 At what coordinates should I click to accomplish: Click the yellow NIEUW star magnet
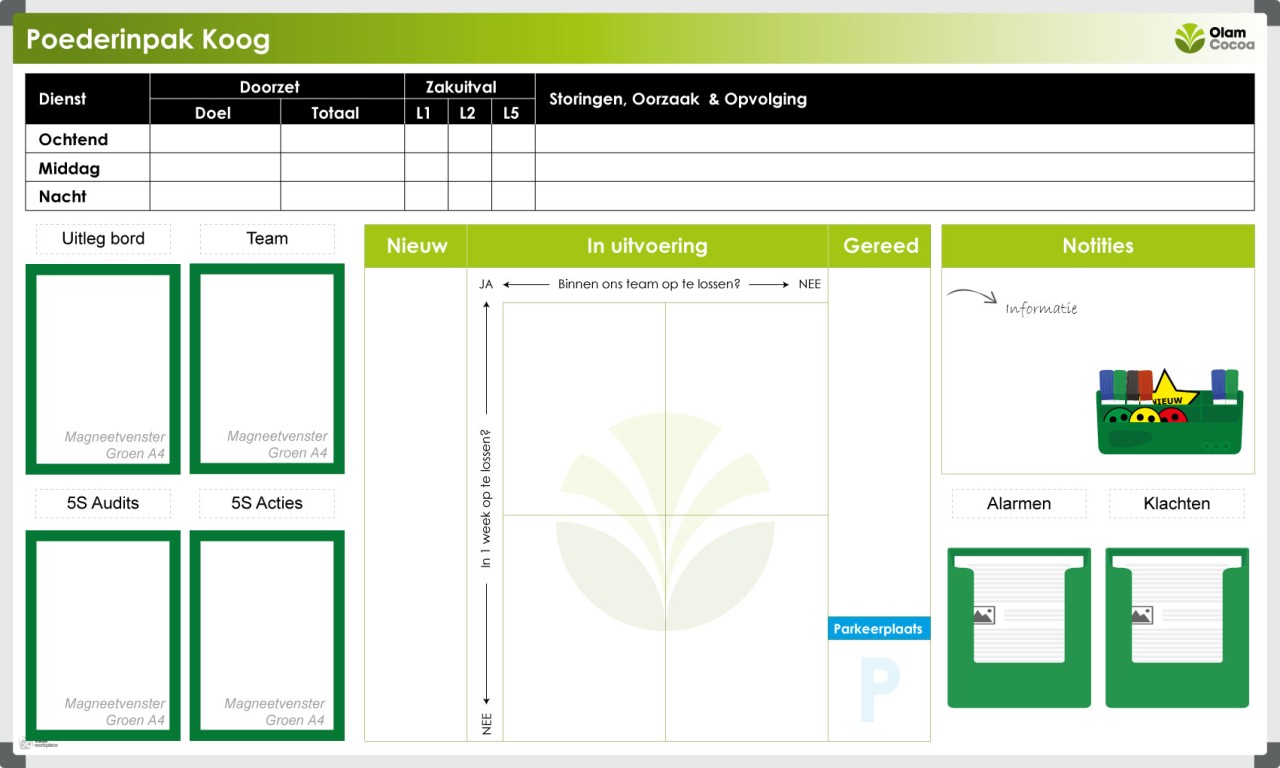pyautogui.click(x=1166, y=391)
